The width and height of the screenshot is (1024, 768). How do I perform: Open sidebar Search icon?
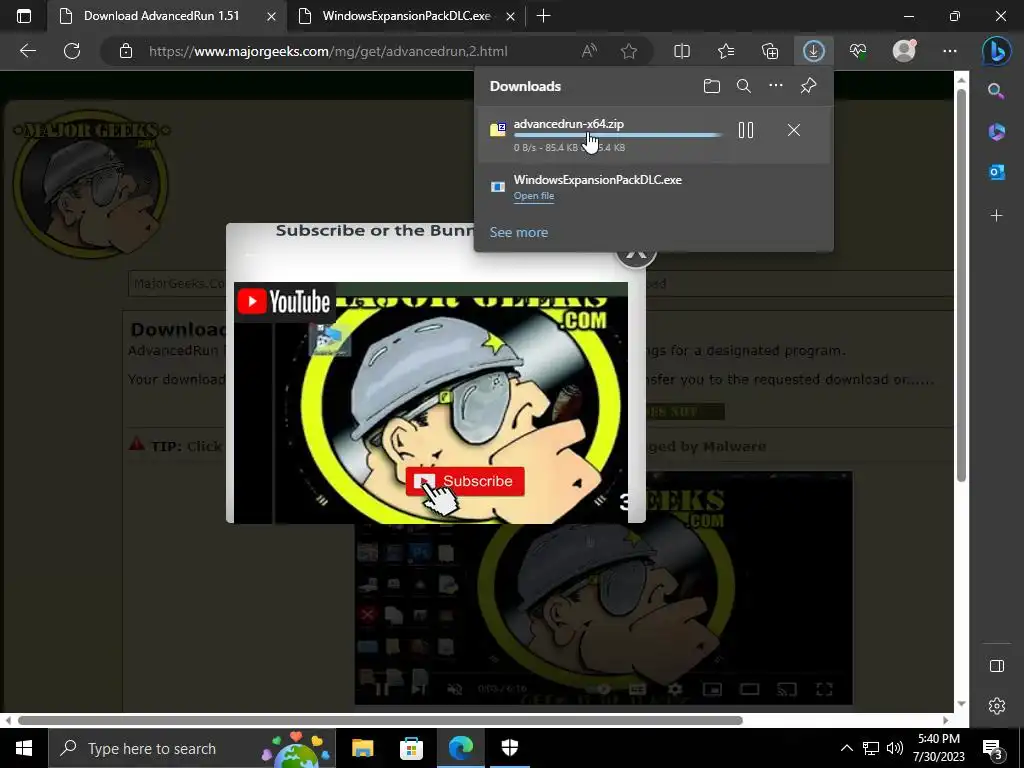tap(997, 91)
